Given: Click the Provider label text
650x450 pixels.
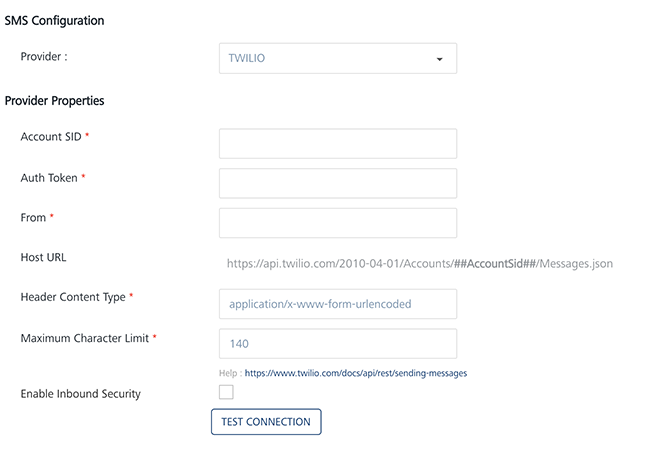Looking at the screenshot, I should pos(44,56).
